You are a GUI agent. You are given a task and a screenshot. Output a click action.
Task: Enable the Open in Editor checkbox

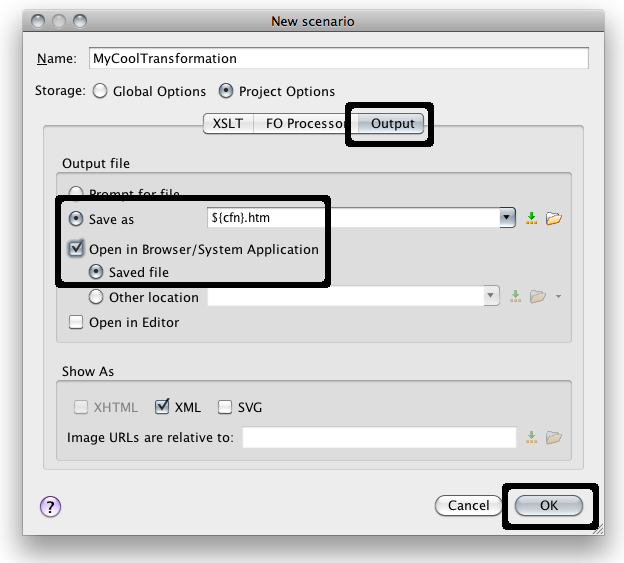76,323
